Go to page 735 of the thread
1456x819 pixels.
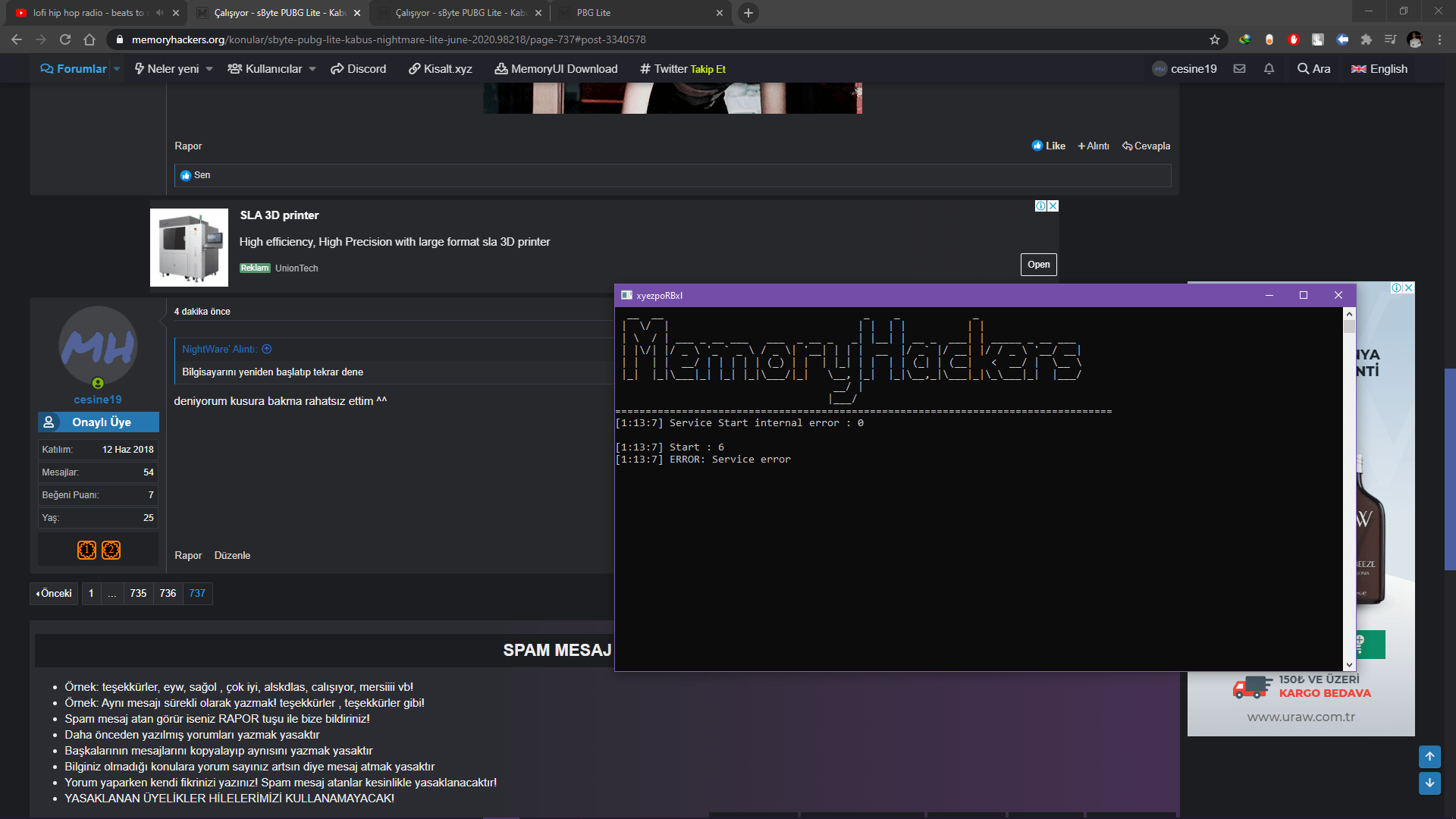click(138, 594)
